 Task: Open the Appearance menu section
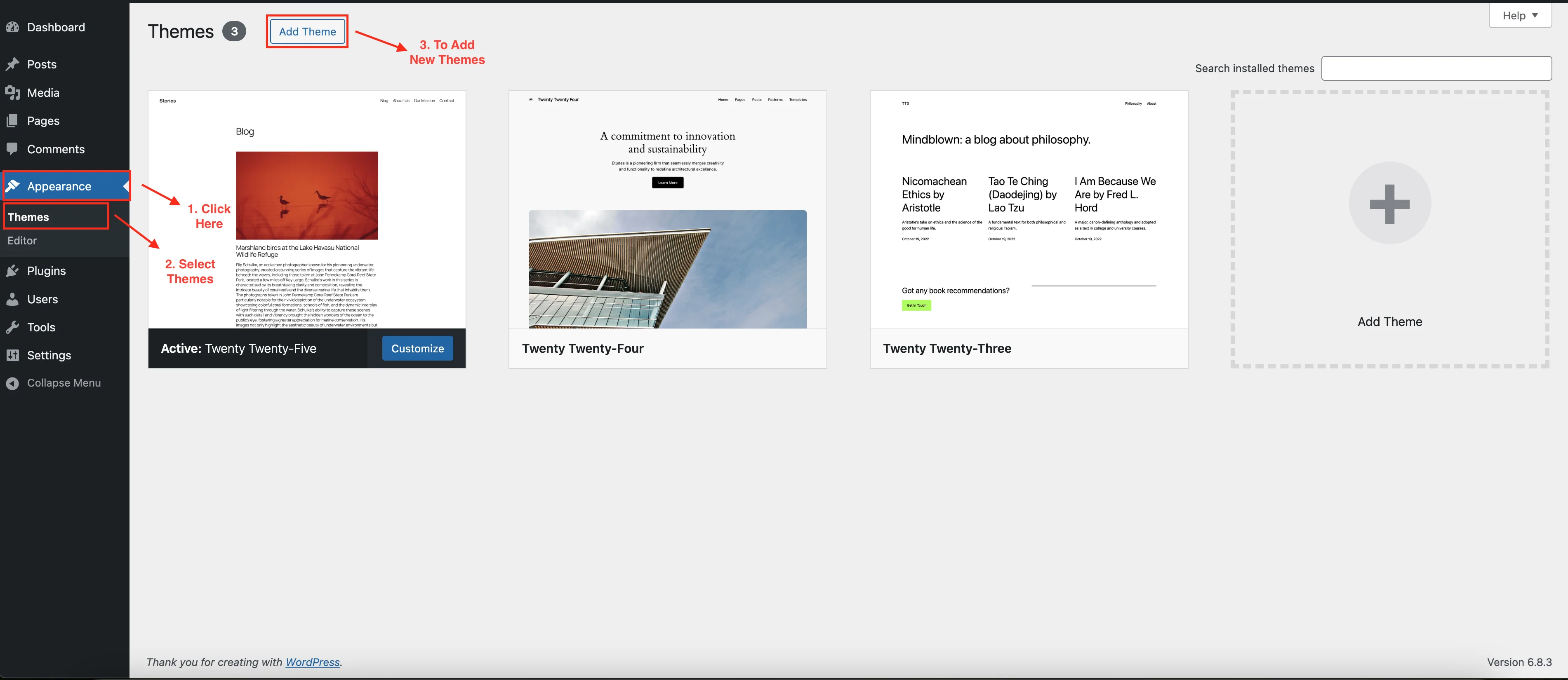click(59, 186)
